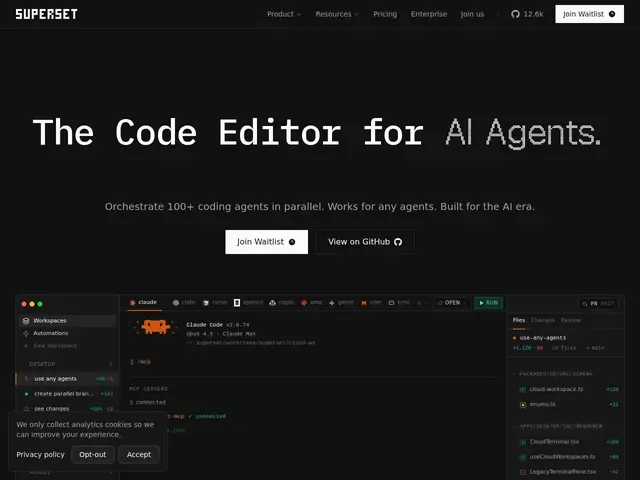Select the Workspaces icon in the sidebar

26,321
